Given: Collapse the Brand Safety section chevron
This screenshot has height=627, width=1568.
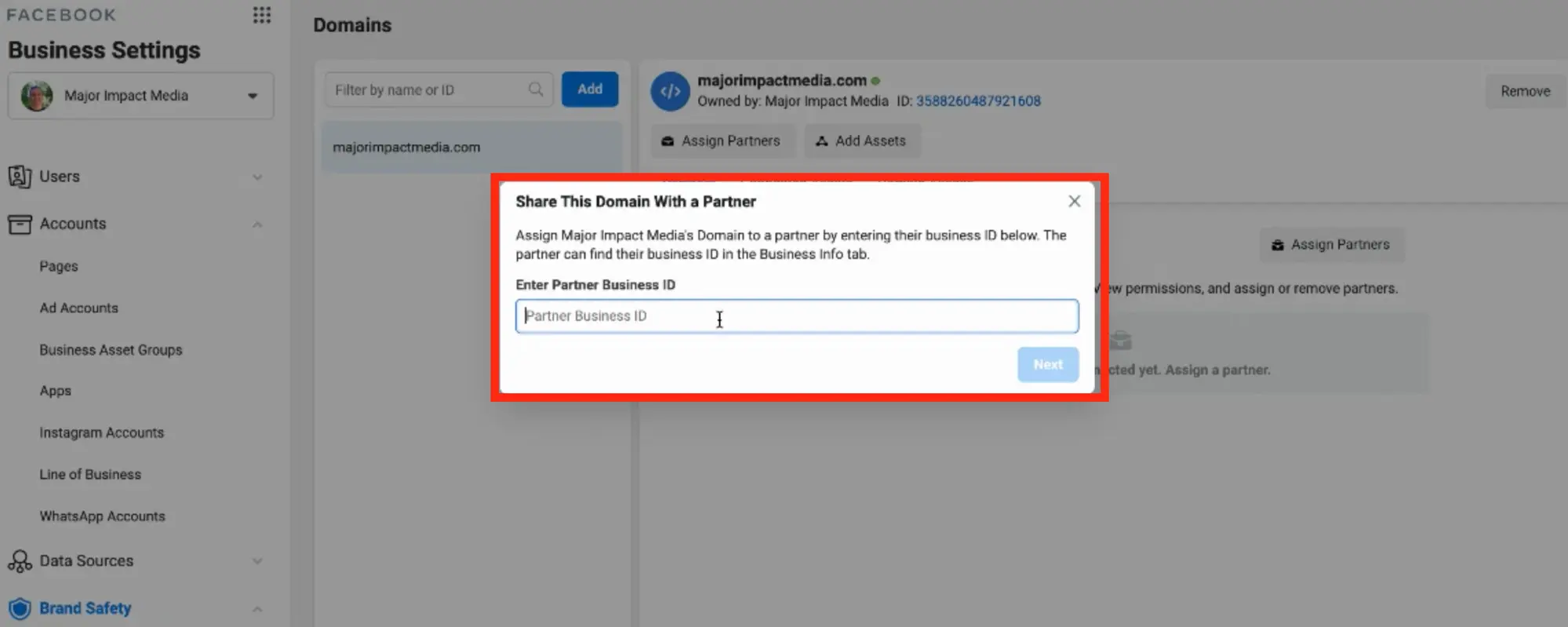Looking at the screenshot, I should click(257, 609).
